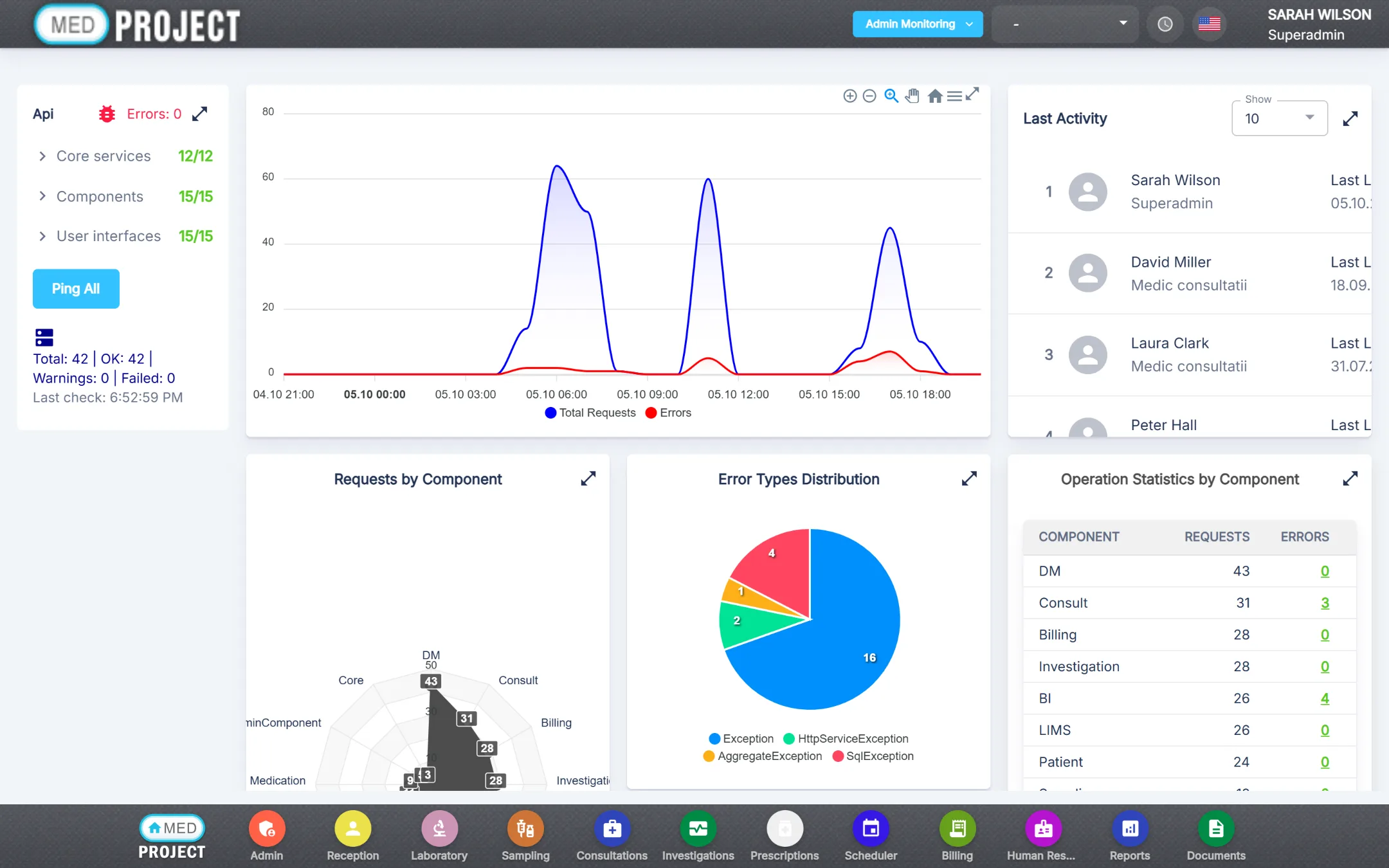Click the zoom in icon on chart toolbar

click(849, 96)
